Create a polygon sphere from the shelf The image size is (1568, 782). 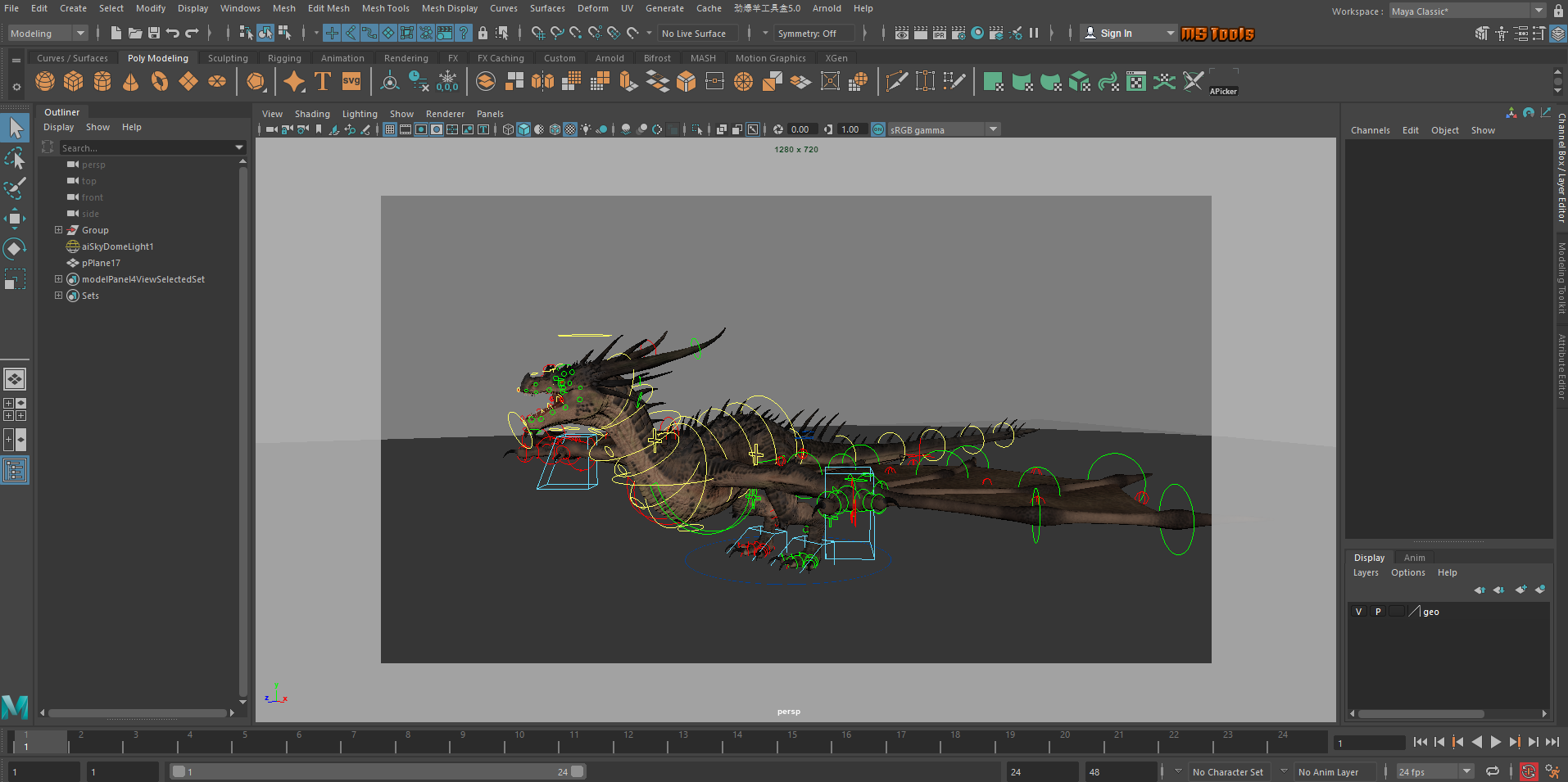point(45,81)
